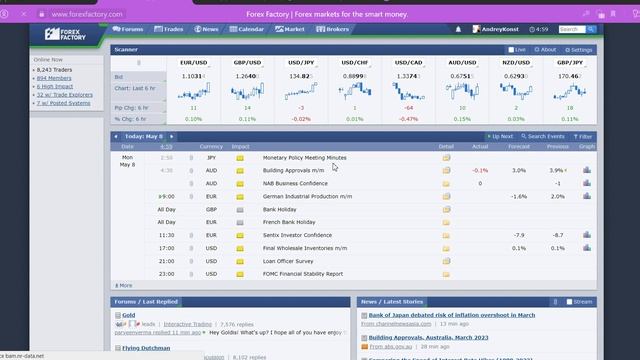
Task: Open the USD/JPY pair dropdown
Action: coord(301,63)
